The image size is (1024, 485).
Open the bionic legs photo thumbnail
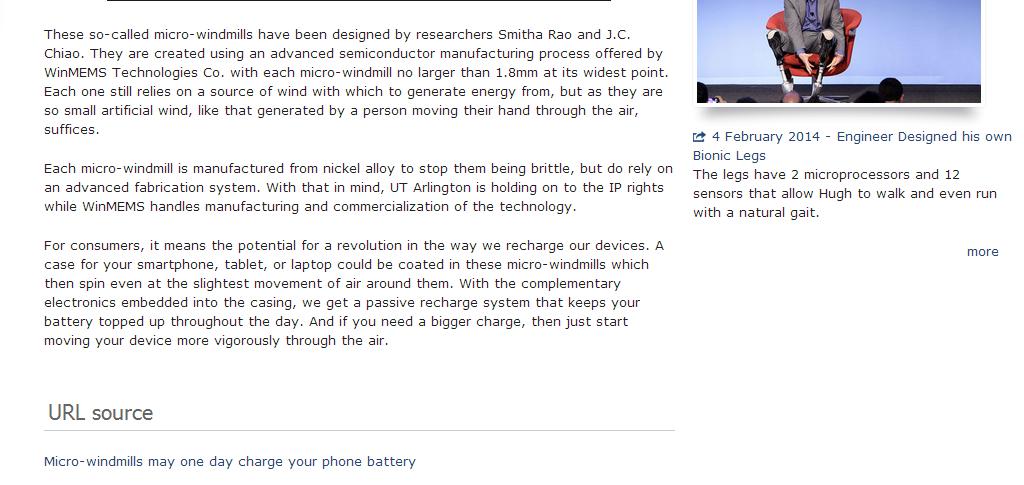[838, 50]
